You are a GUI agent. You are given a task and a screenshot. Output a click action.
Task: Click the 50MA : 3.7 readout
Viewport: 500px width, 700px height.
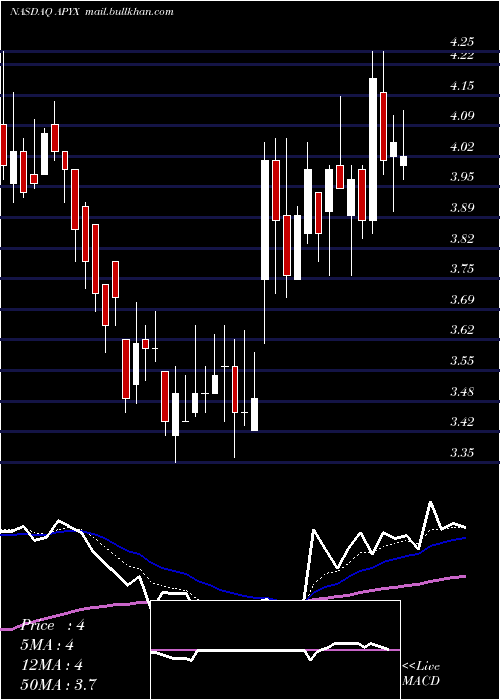(x=59, y=684)
